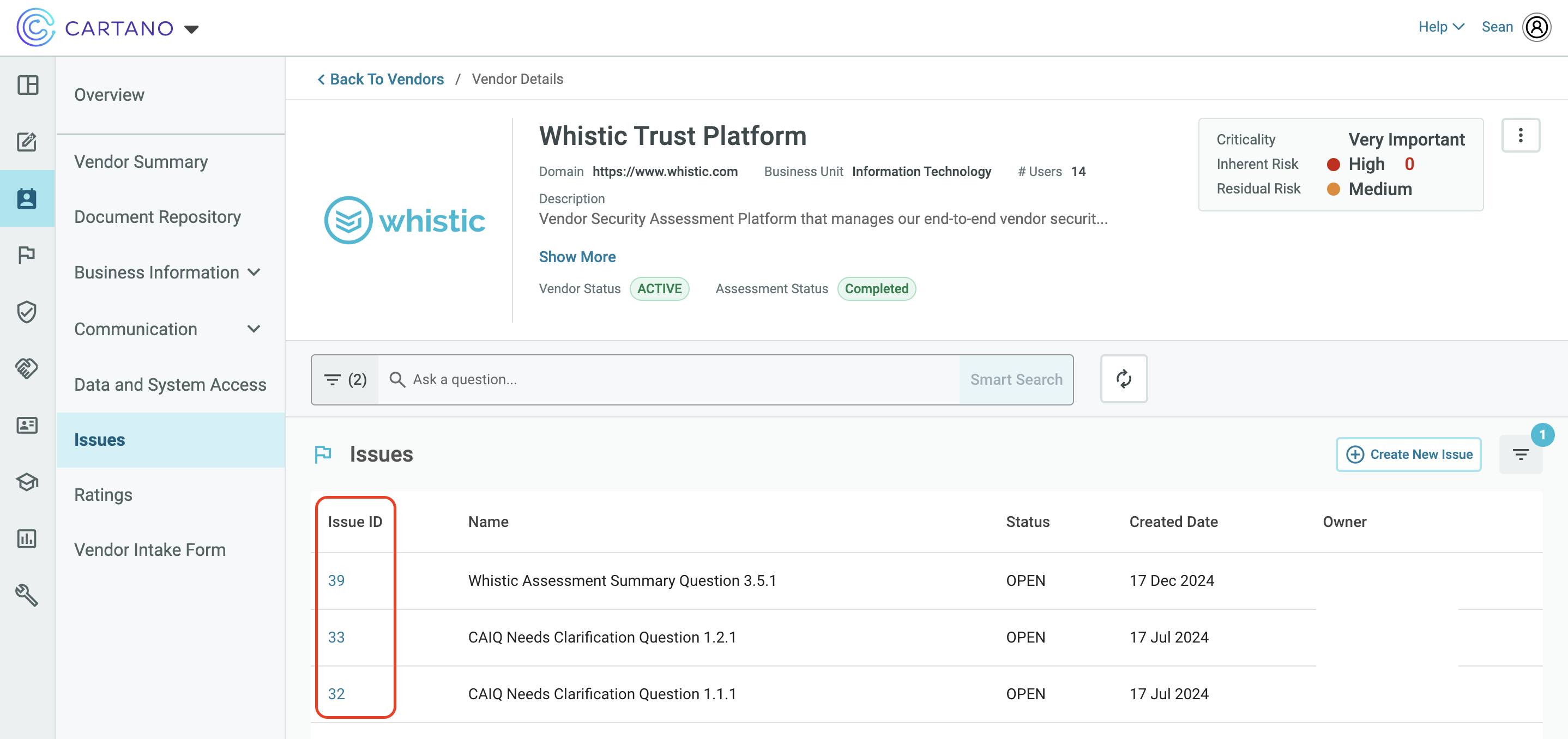Open issue ID 33
1568x739 pixels.
coord(336,638)
